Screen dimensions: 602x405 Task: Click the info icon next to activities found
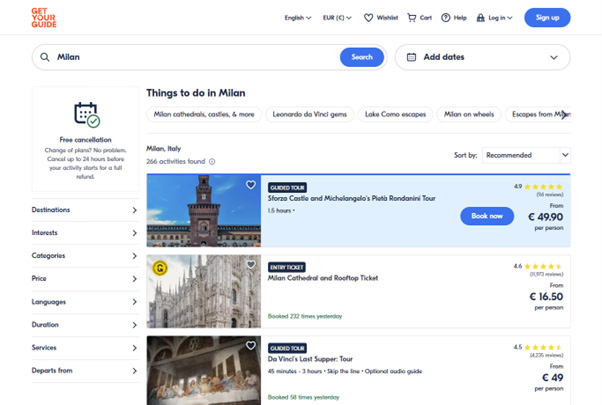(212, 162)
